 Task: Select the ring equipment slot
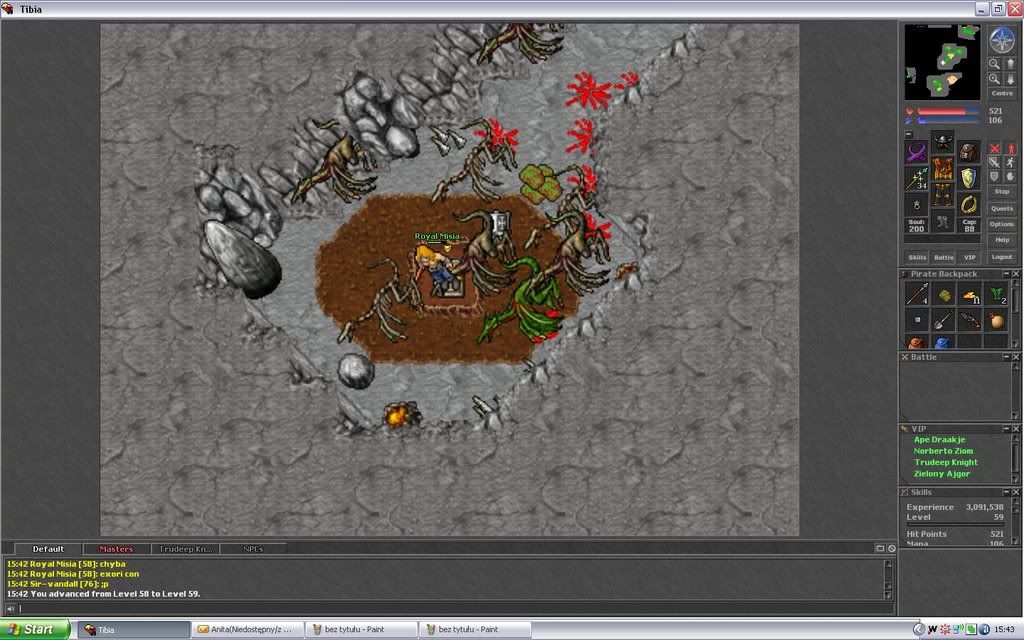[x=916, y=206]
